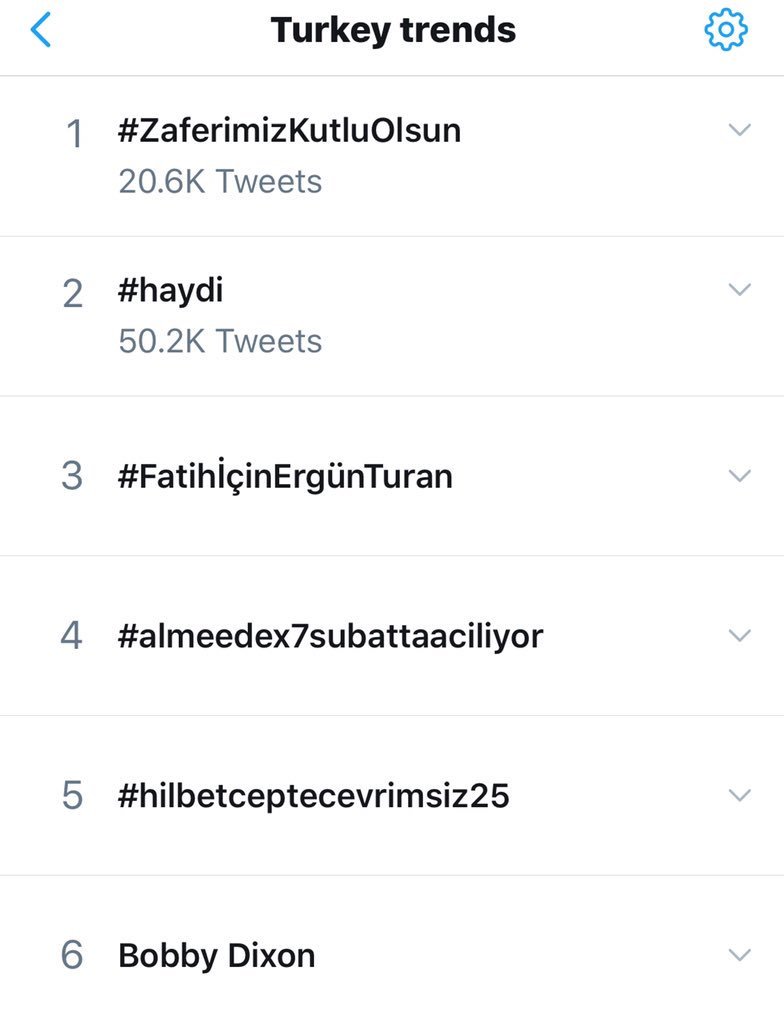Select rank number 3 trend
Viewport: 784px width, 1024px height.
(72, 476)
